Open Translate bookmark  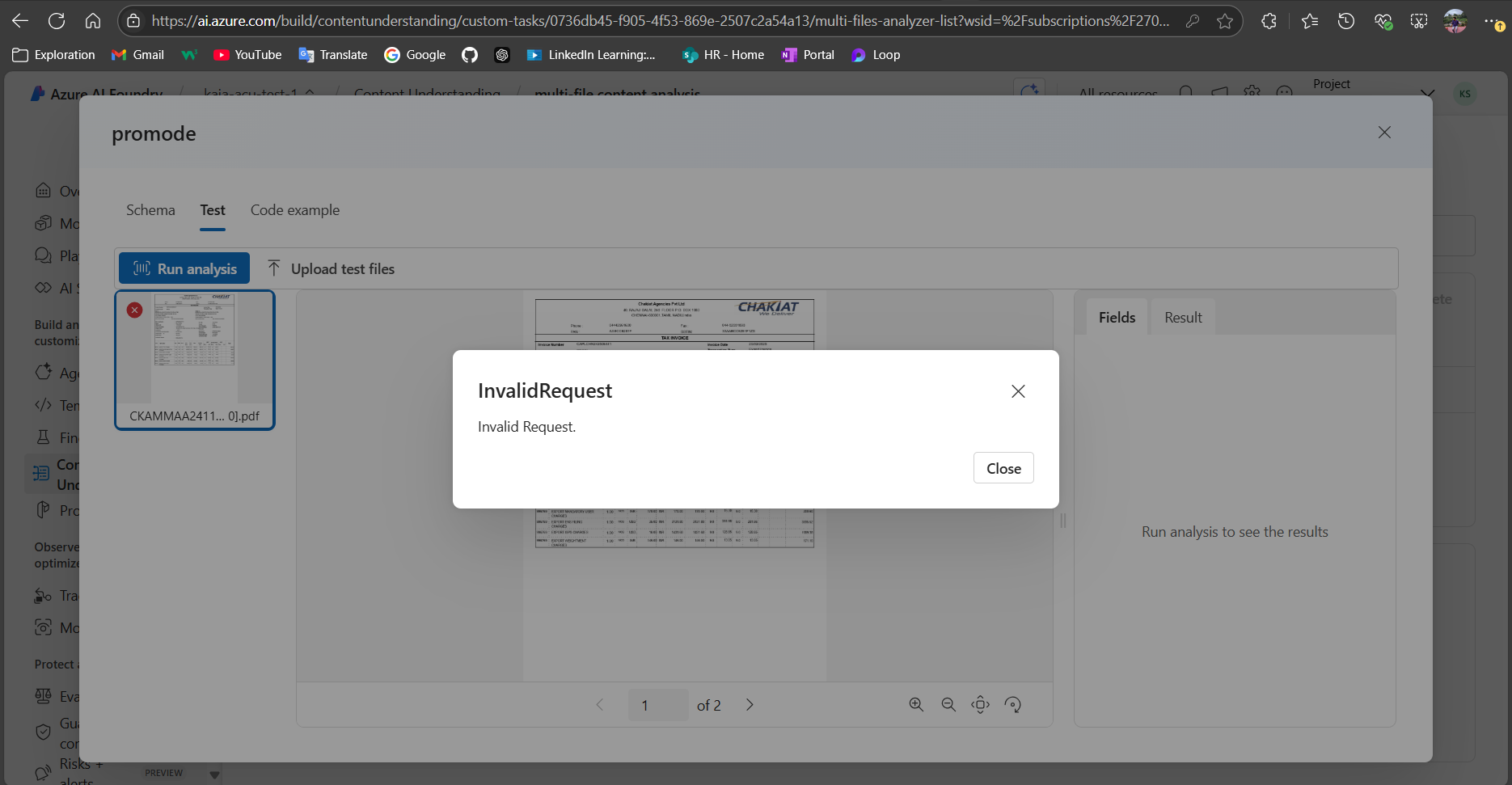click(x=333, y=55)
